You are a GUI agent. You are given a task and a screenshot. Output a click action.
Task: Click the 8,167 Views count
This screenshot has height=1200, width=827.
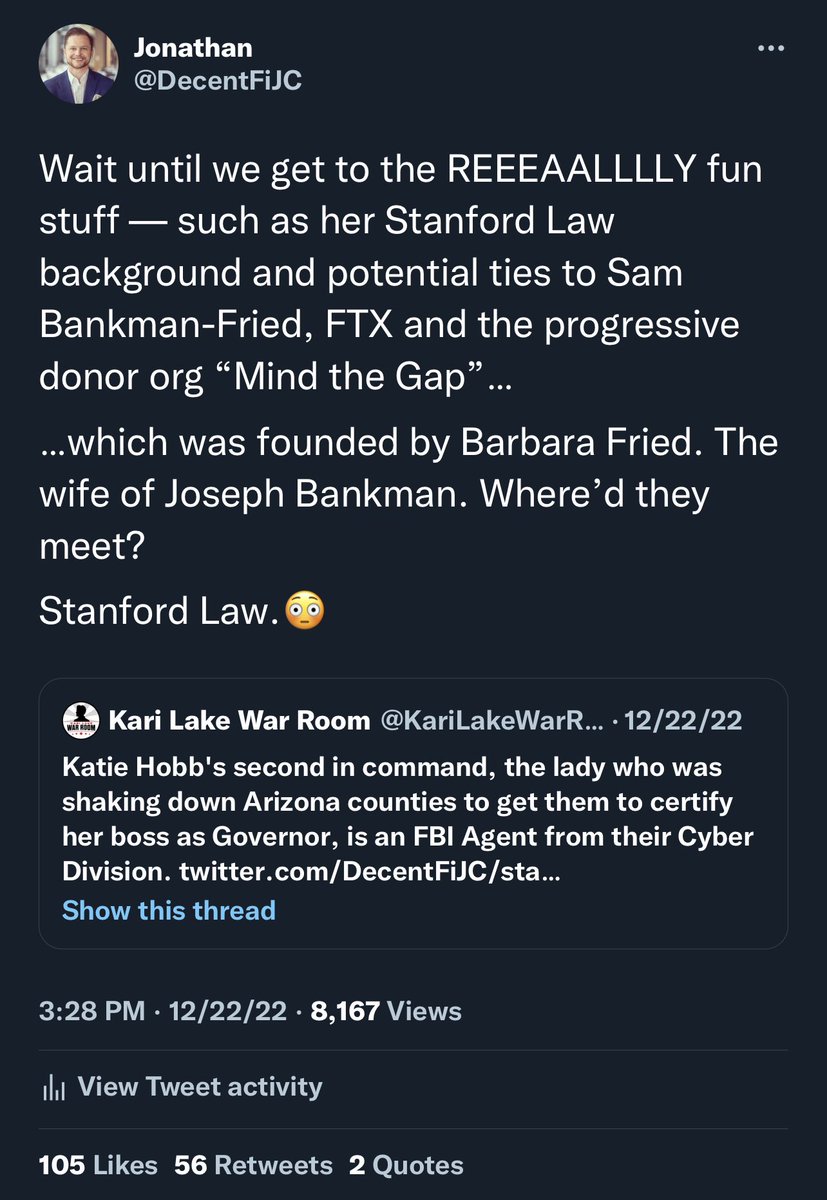pyautogui.click(x=386, y=1011)
